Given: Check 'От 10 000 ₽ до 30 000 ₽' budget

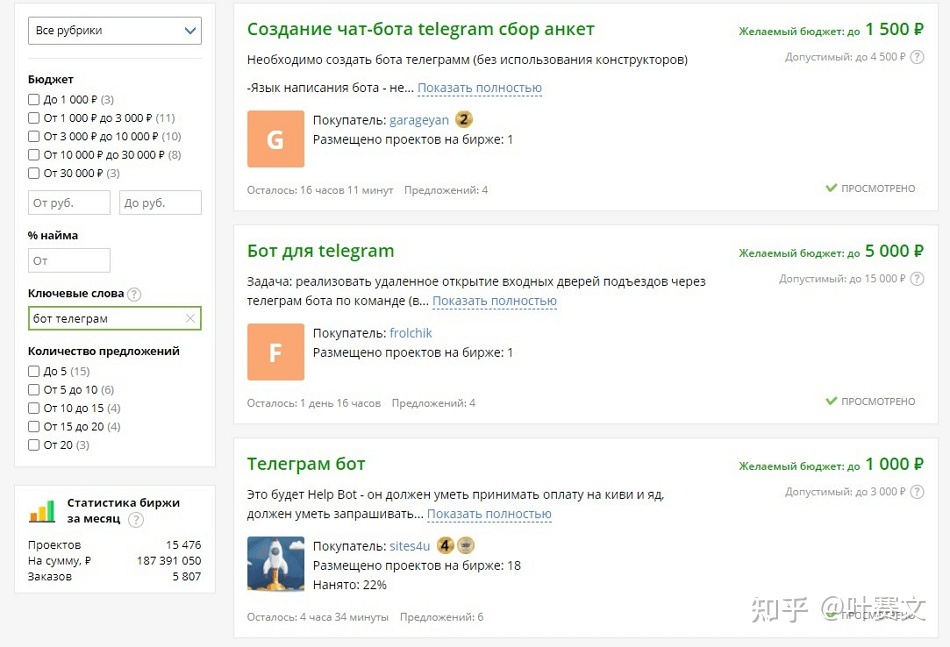Looking at the screenshot, I should pyautogui.click(x=34, y=154).
